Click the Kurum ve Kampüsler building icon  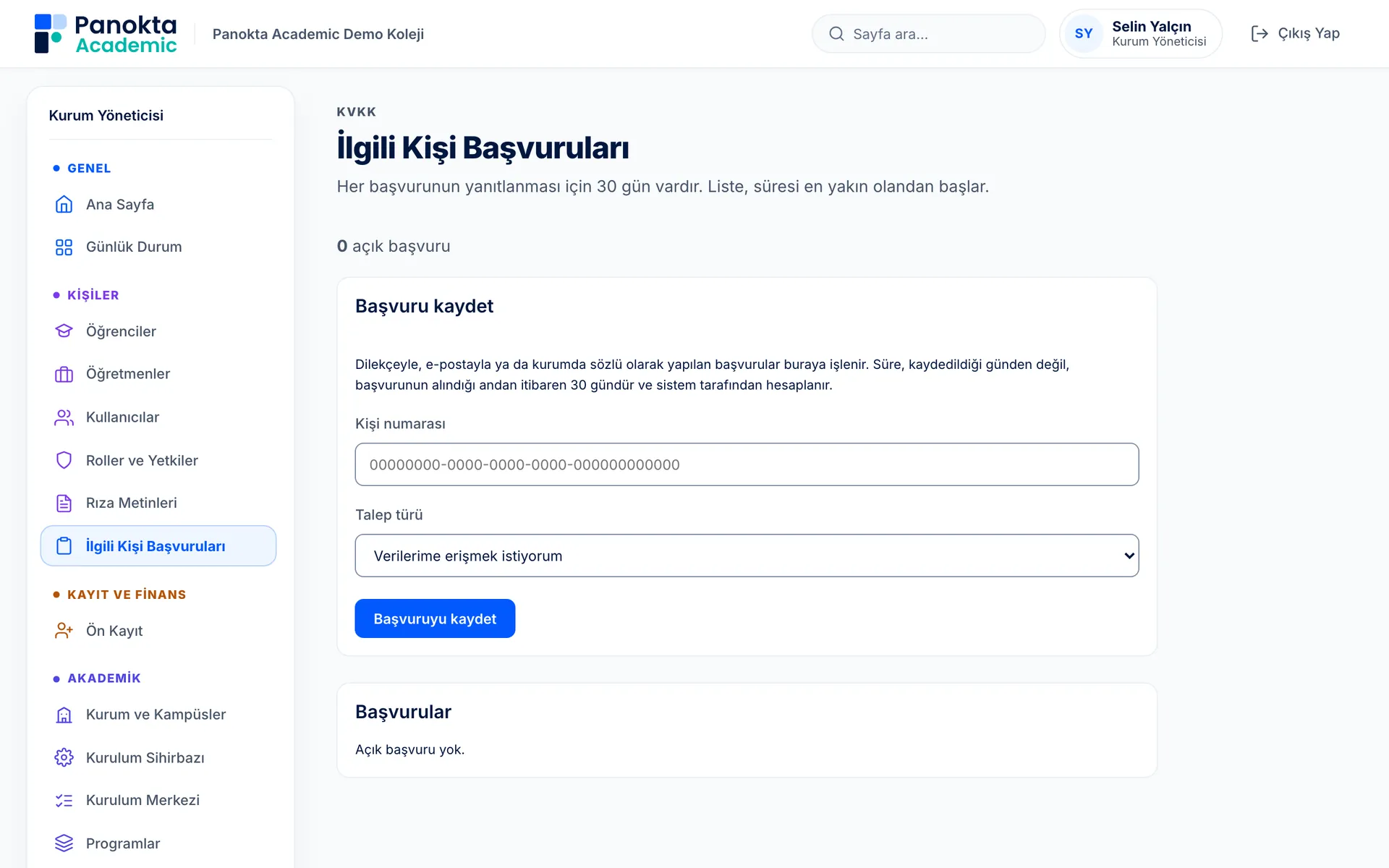pyautogui.click(x=64, y=715)
